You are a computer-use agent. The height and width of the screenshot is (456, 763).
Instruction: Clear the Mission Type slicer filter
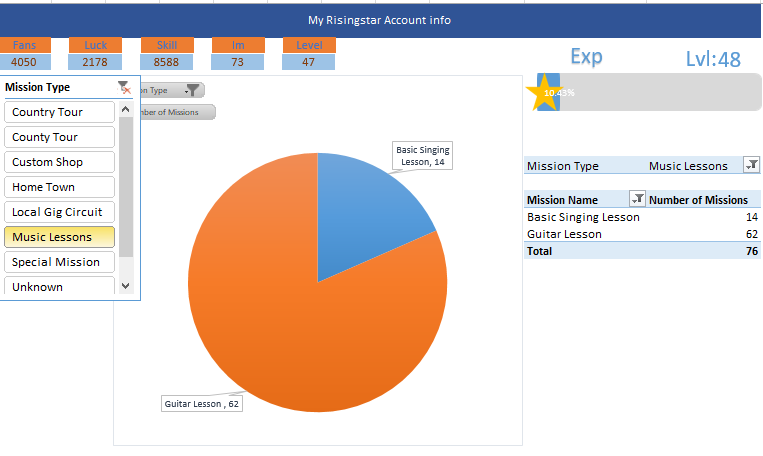pos(125,88)
